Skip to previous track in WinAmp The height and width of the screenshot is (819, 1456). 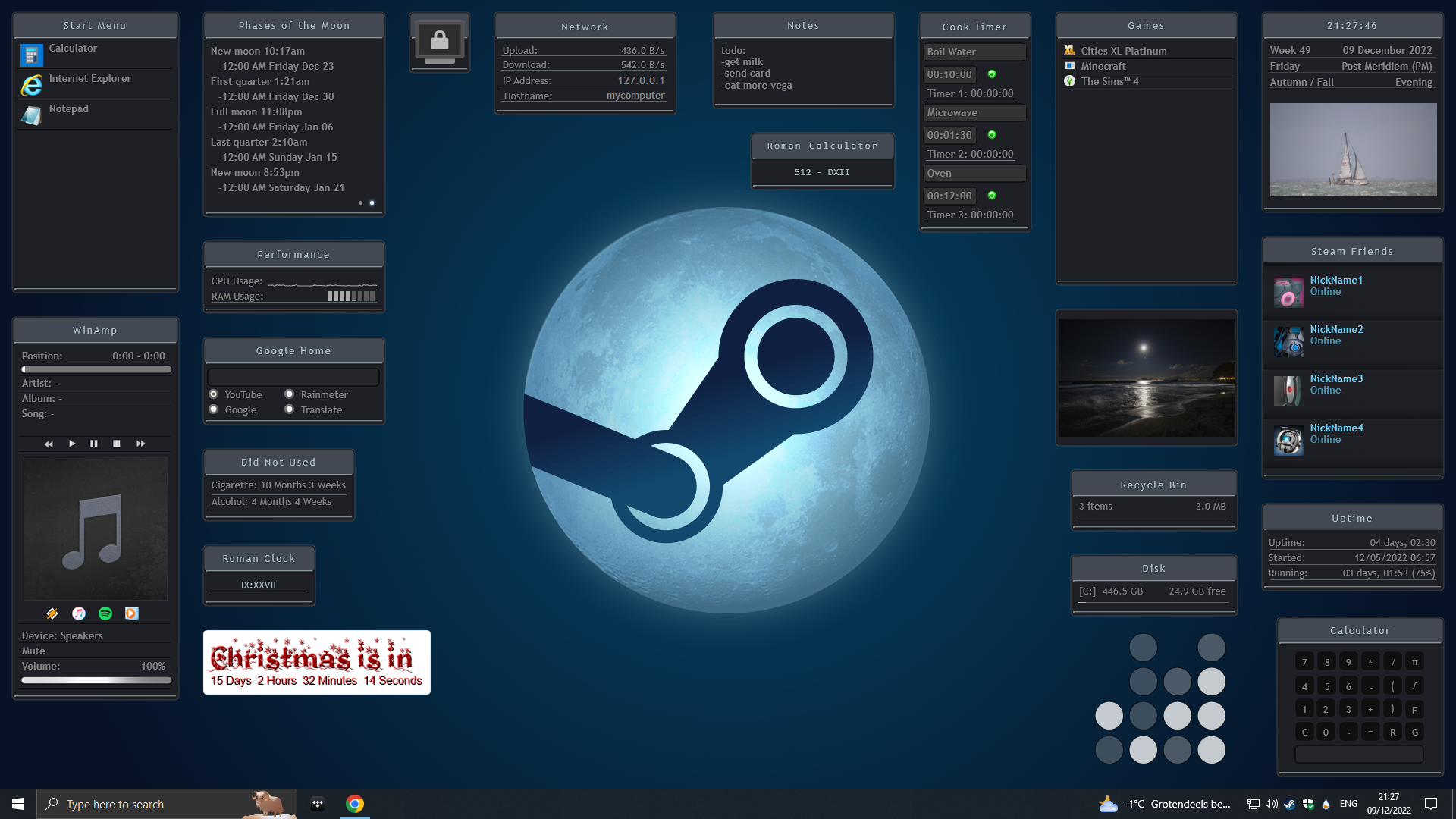tap(49, 444)
